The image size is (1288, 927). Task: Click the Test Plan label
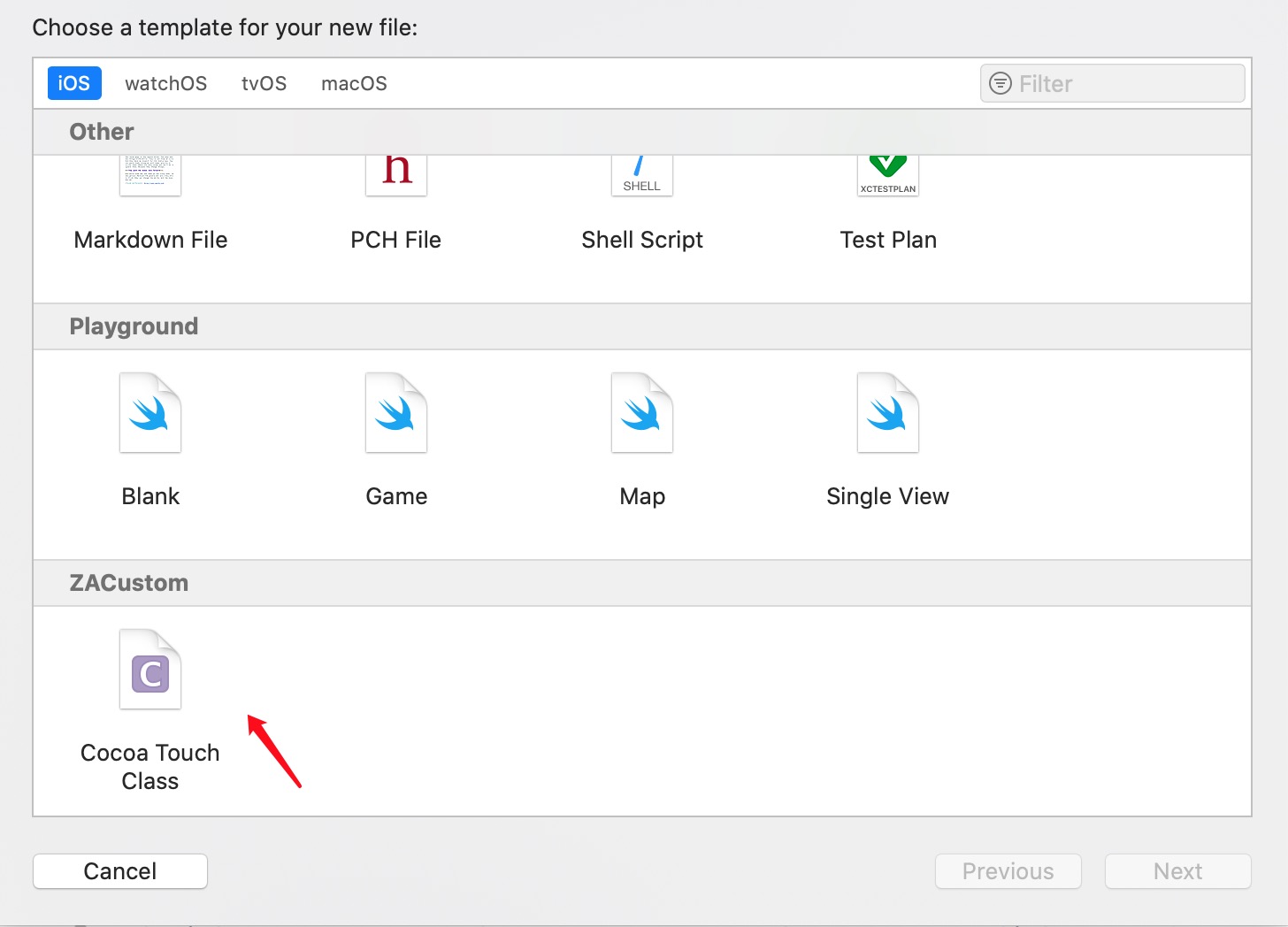click(888, 240)
